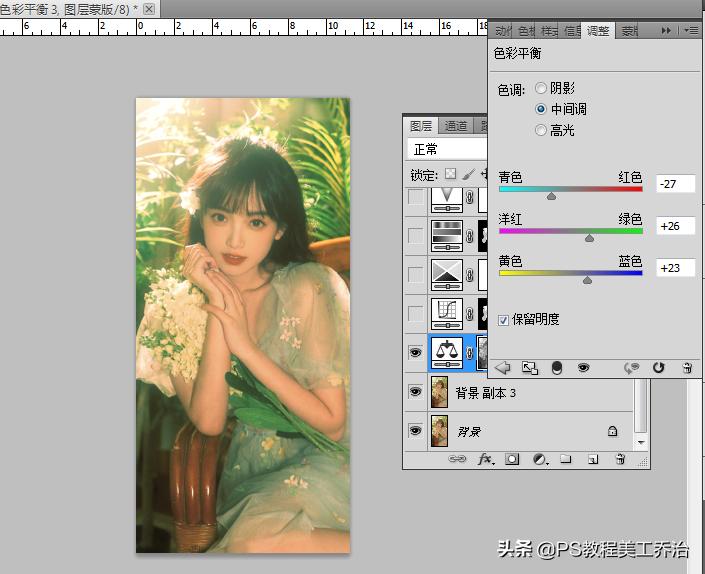The height and width of the screenshot is (574, 705).
Task: Select the invert-style adjustment layer thumbnail
Action: pos(447,275)
